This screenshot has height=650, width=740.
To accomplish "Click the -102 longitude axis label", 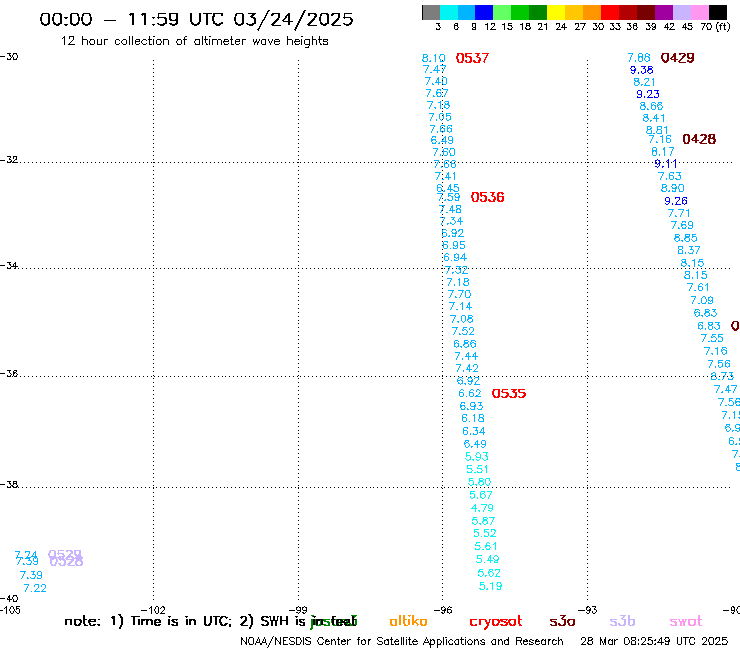I will point(153,610).
